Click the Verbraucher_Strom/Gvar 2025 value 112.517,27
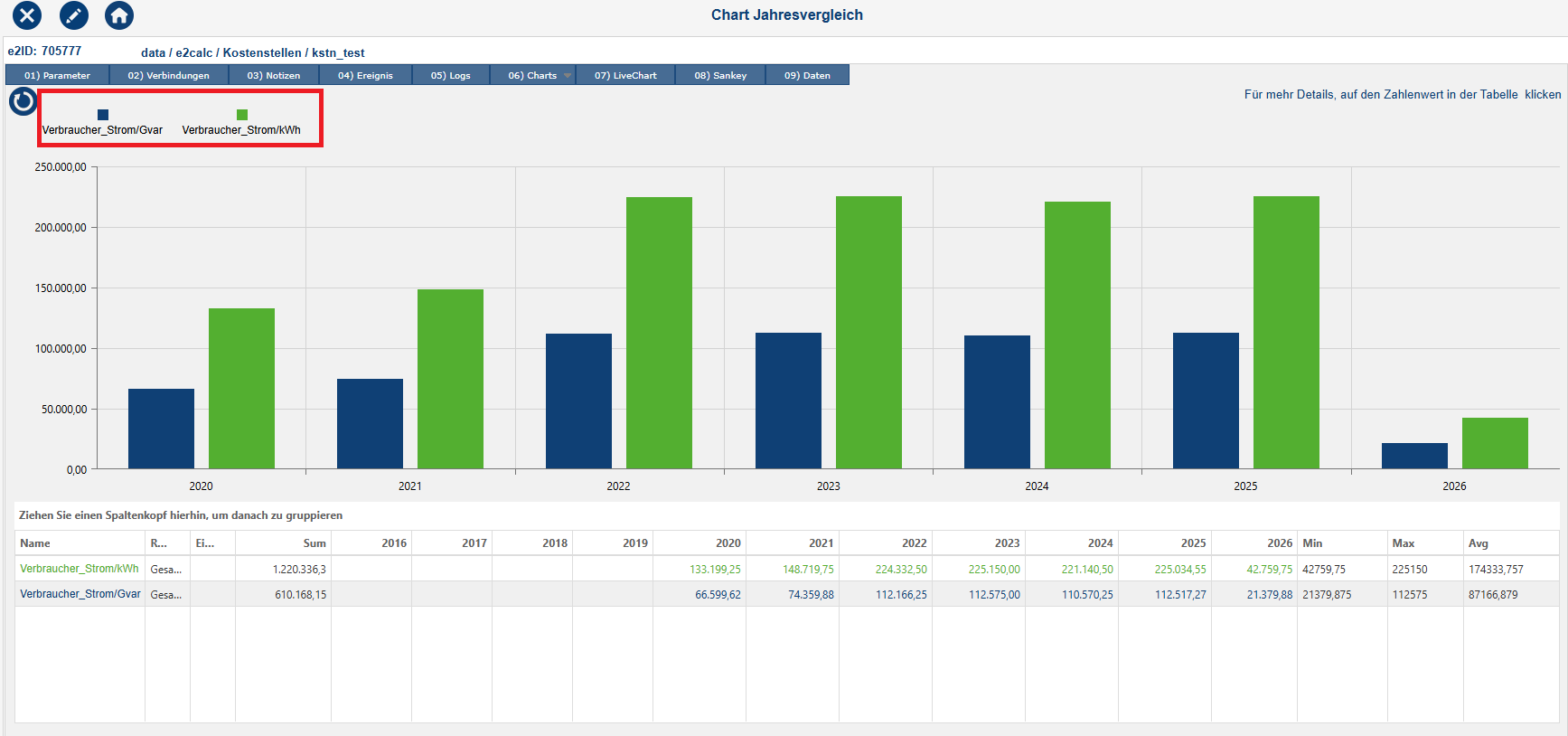Viewport: 1568px width, 736px height. (1180, 595)
